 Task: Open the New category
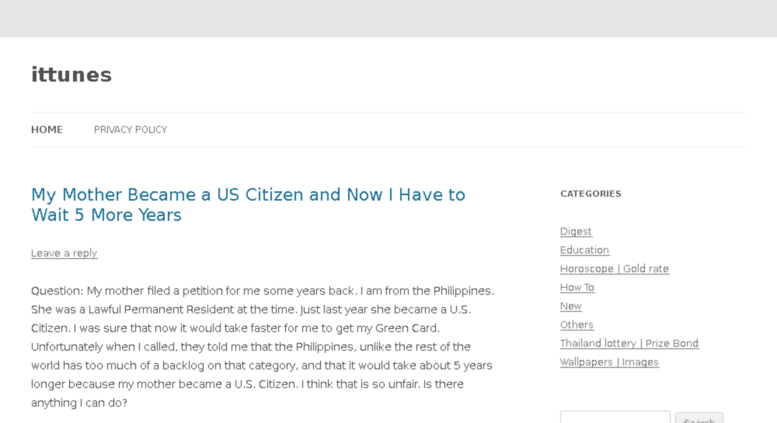(571, 306)
